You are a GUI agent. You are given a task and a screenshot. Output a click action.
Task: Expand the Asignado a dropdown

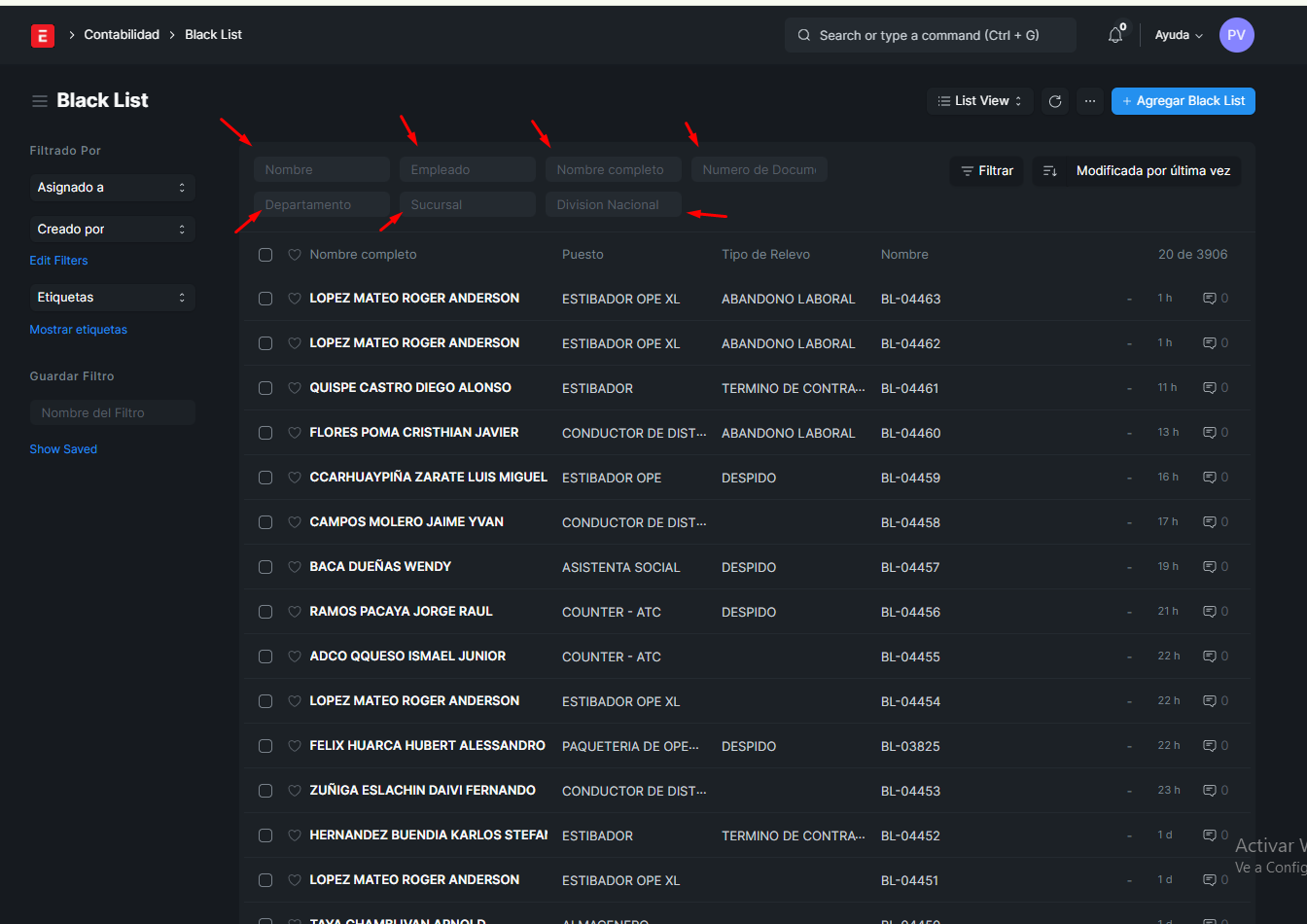click(112, 188)
